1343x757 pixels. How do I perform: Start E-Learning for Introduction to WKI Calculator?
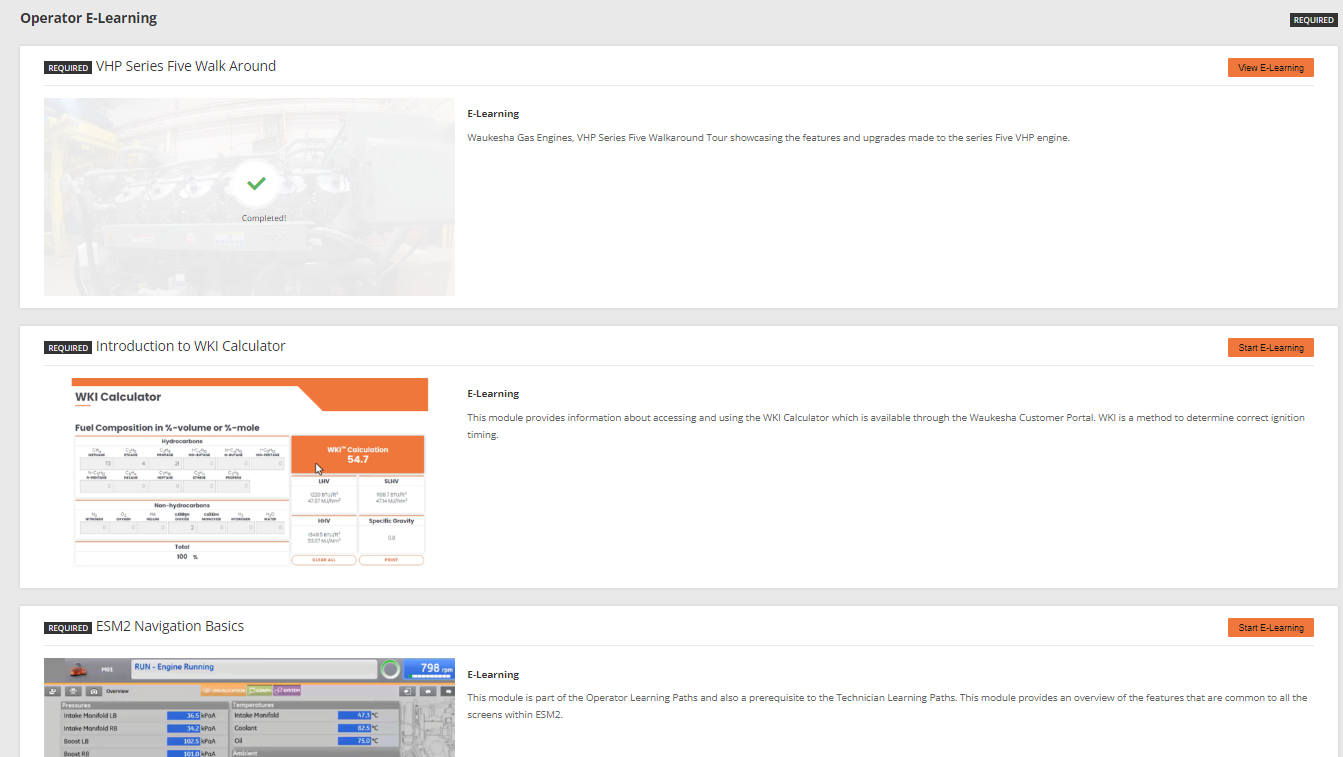pos(1270,348)
